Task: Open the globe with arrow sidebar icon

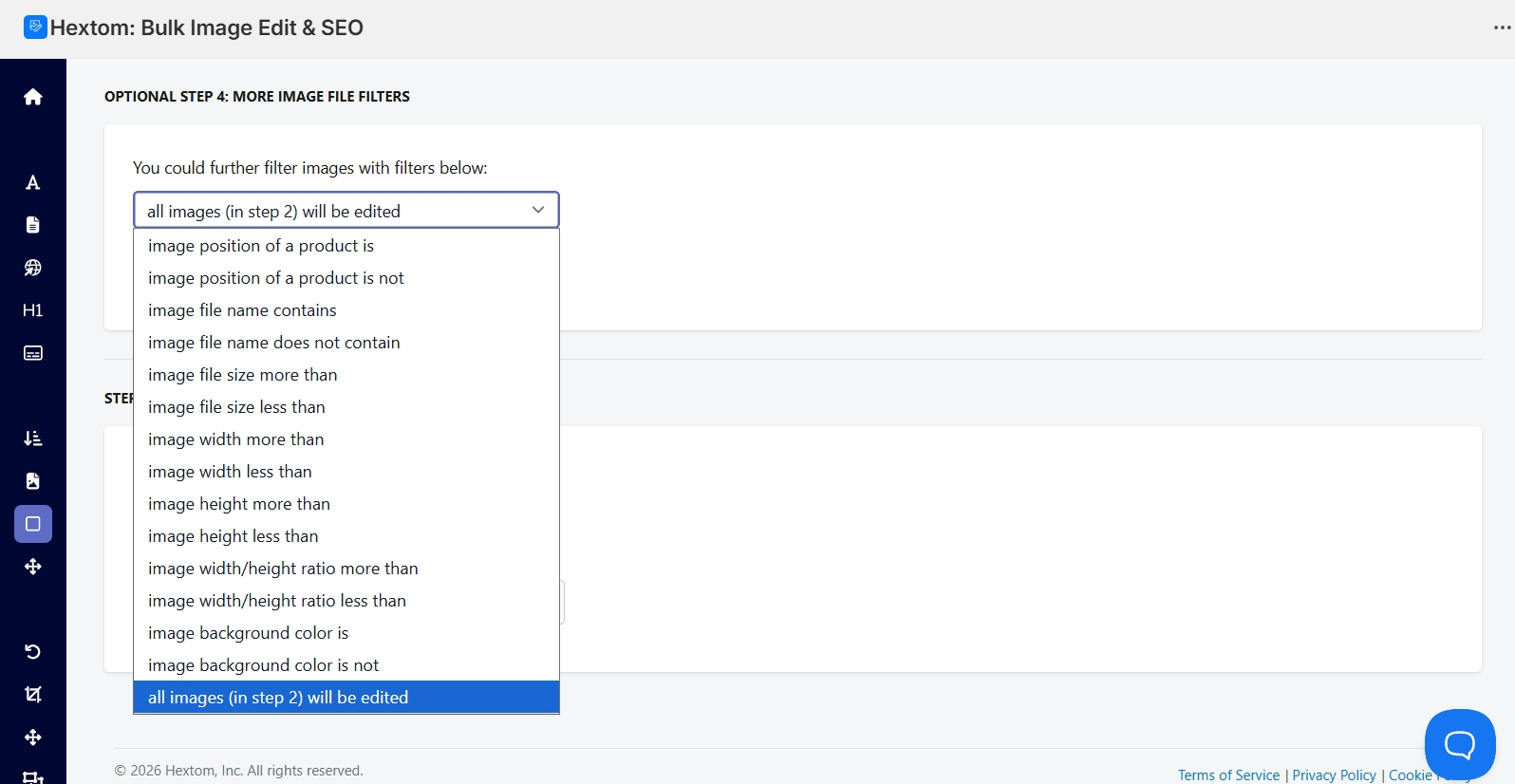Action: point(33,268)
